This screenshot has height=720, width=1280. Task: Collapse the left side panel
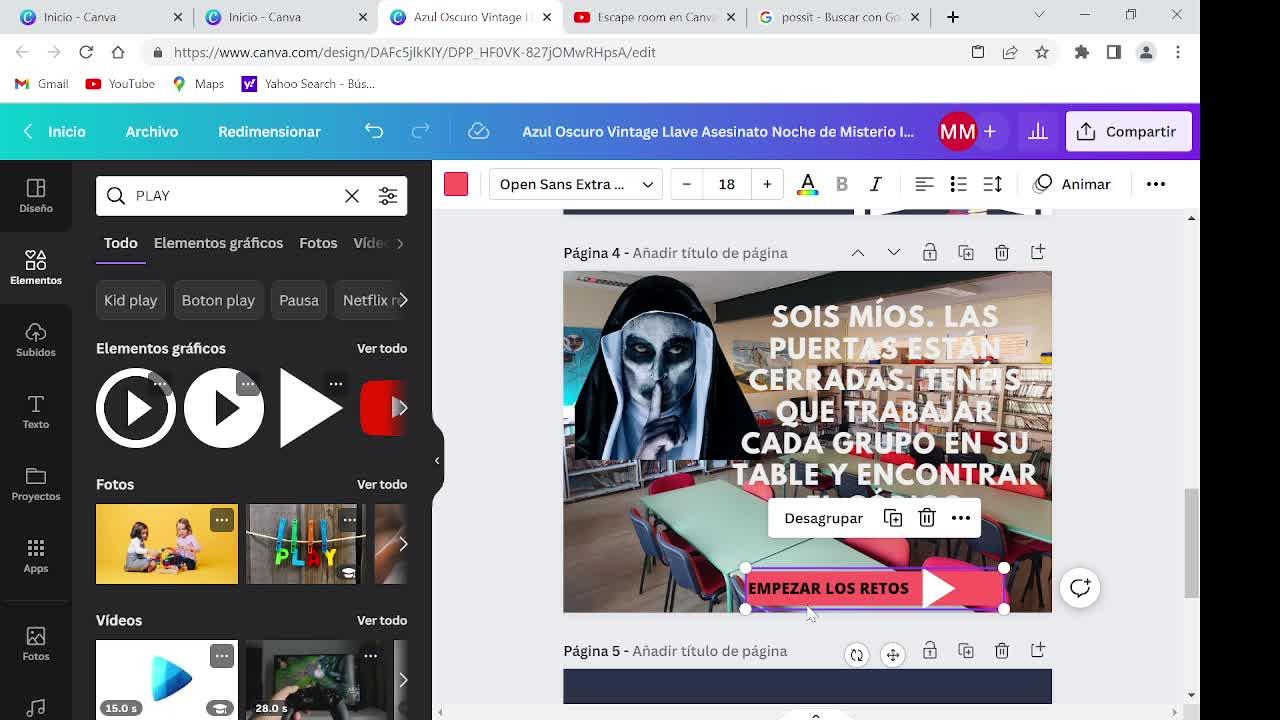pos(437,461)
